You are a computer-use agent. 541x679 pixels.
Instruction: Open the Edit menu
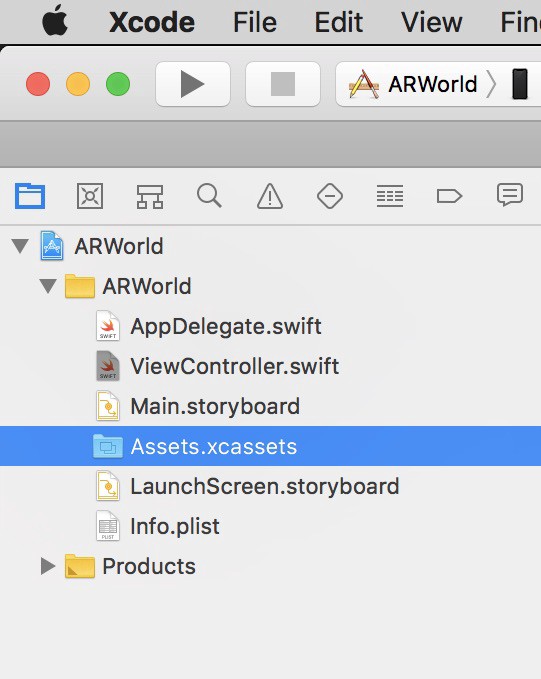(x=338, y=22)
